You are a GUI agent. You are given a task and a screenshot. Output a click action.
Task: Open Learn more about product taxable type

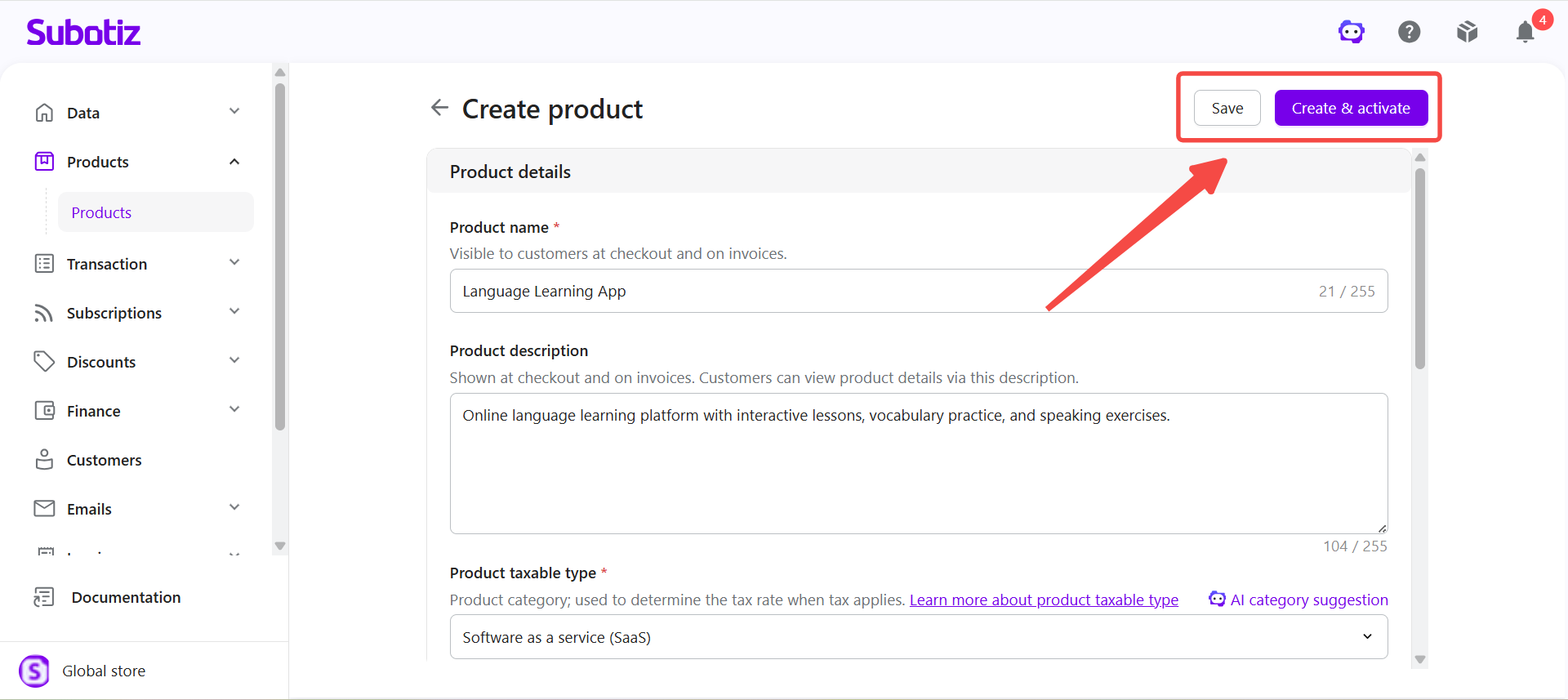(1044, 600)
